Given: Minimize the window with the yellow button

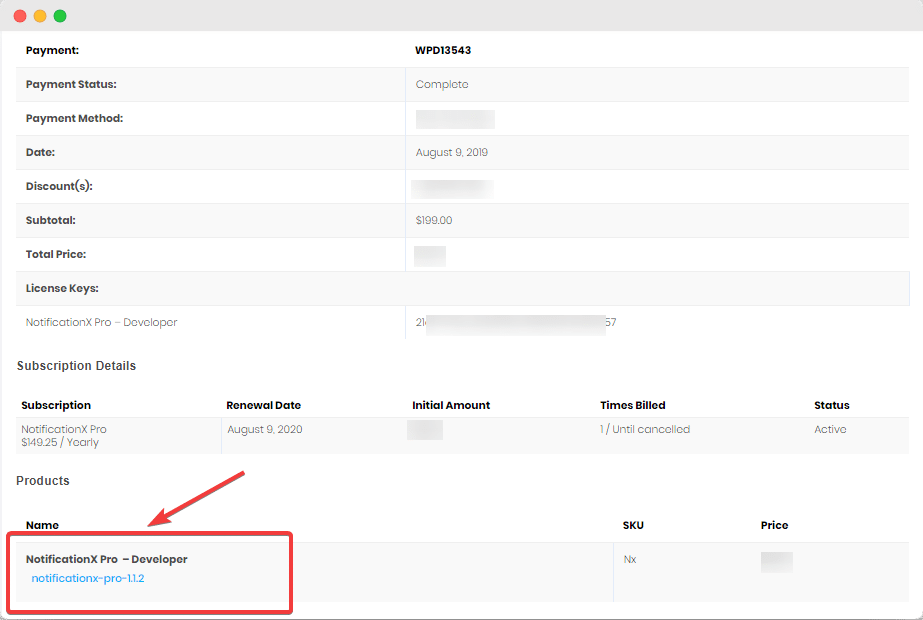Looking at the screenshot, I should 40,16.
